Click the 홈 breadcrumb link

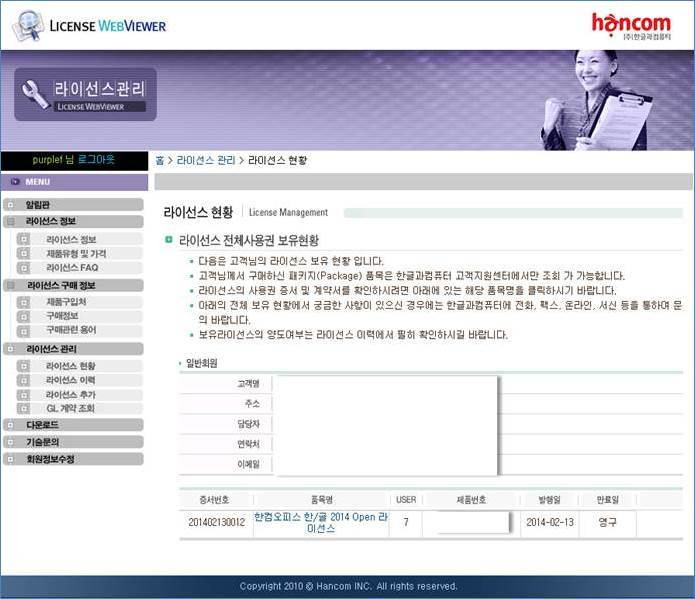pos(160,161)
